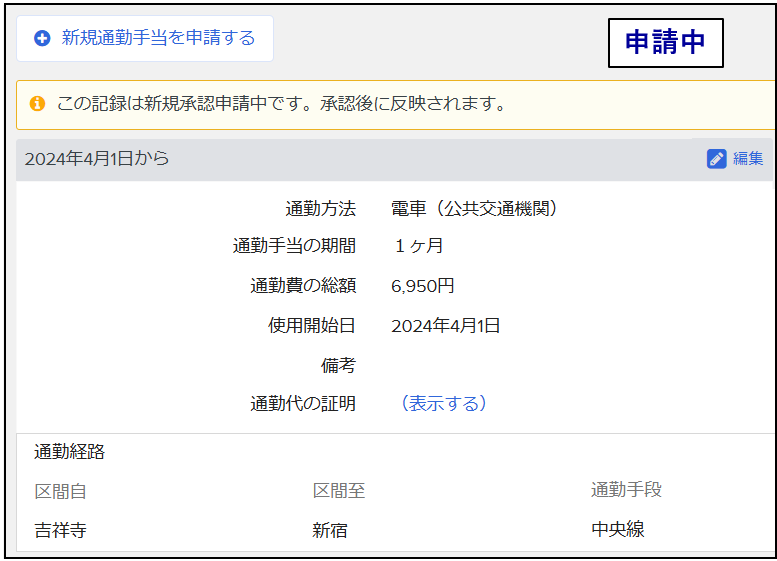Click the 申請中 status badge
The image size is (777, 561).
pyautogui.click(x=665, y=42)
